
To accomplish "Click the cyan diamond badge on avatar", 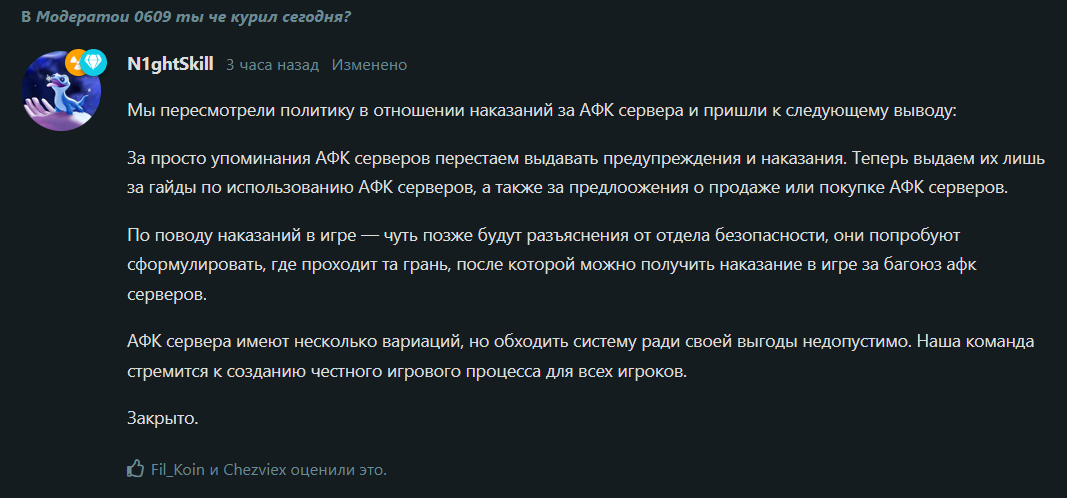I will 95,62.
